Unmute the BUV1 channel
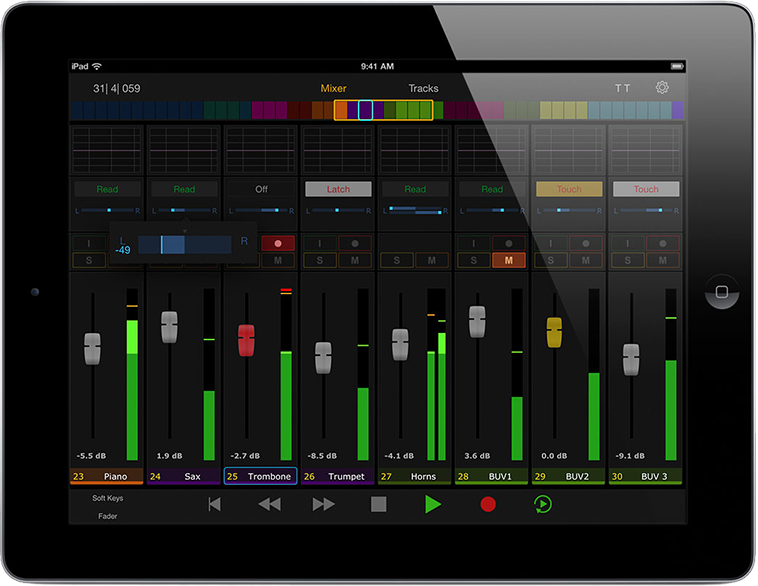 pos(509,260)
